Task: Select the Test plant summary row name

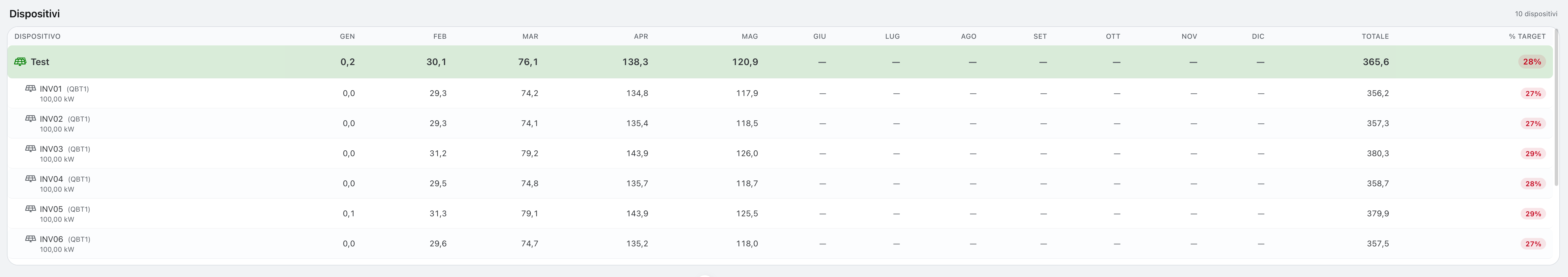Action: coord(40,62)
